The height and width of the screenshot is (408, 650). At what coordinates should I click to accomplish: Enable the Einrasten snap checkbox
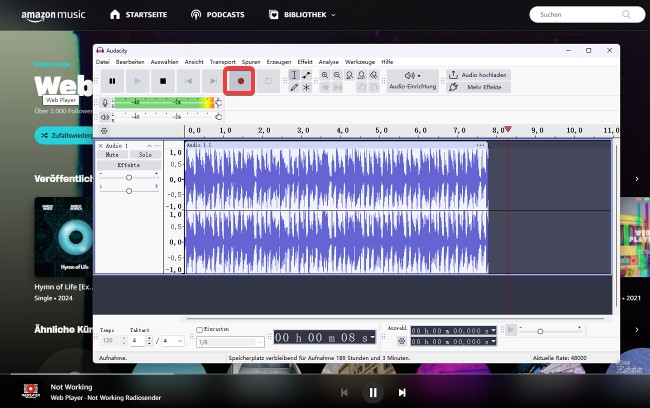click(199, 330)
